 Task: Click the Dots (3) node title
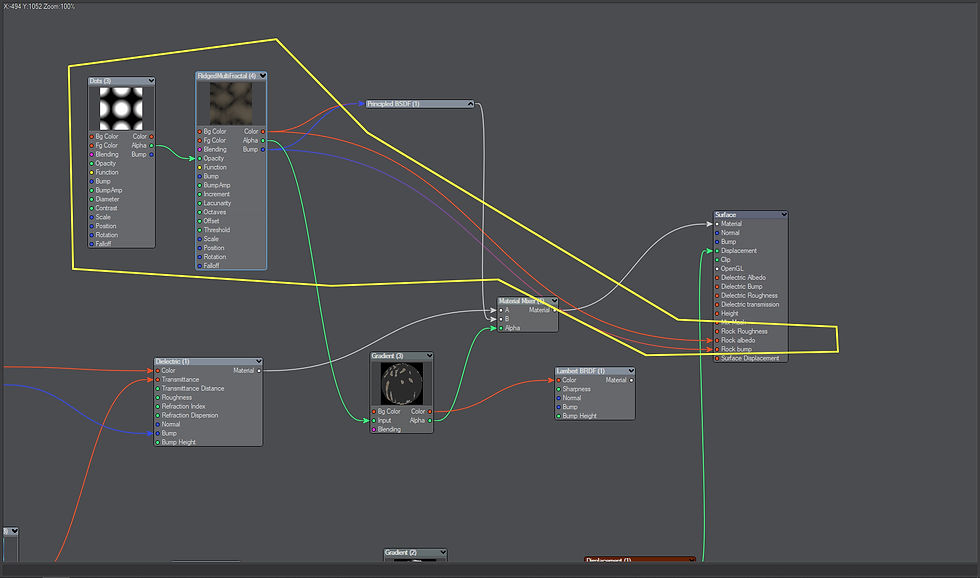(100, 81)
